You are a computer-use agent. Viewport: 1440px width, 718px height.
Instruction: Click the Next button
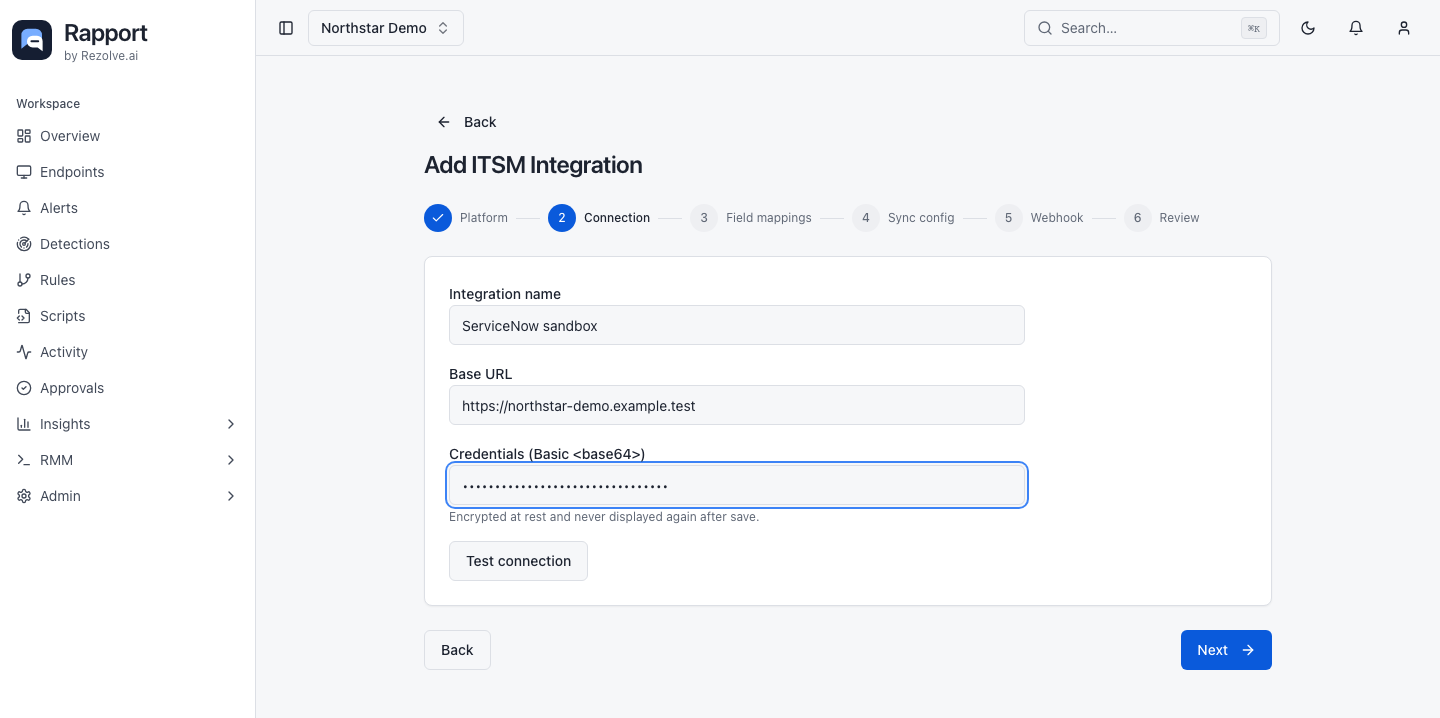[1226, 650]
